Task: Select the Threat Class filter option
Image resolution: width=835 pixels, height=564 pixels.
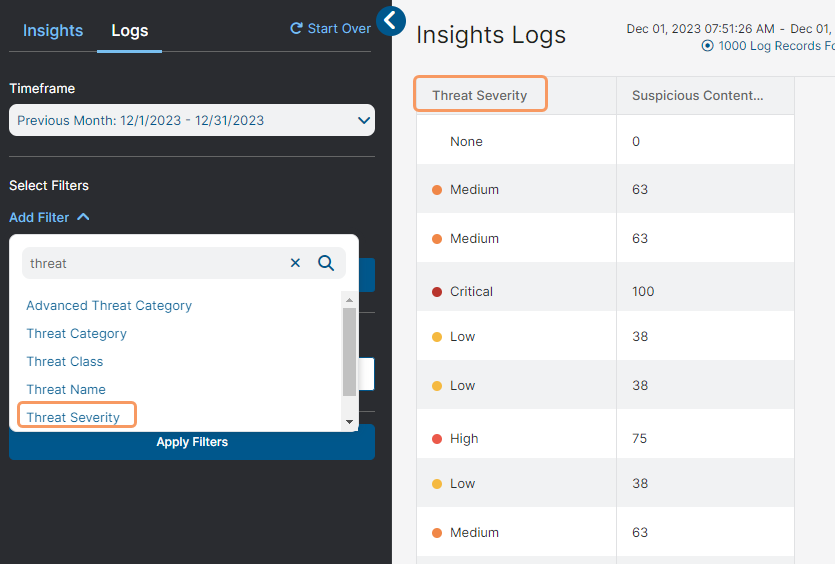Action: [65, 361]
